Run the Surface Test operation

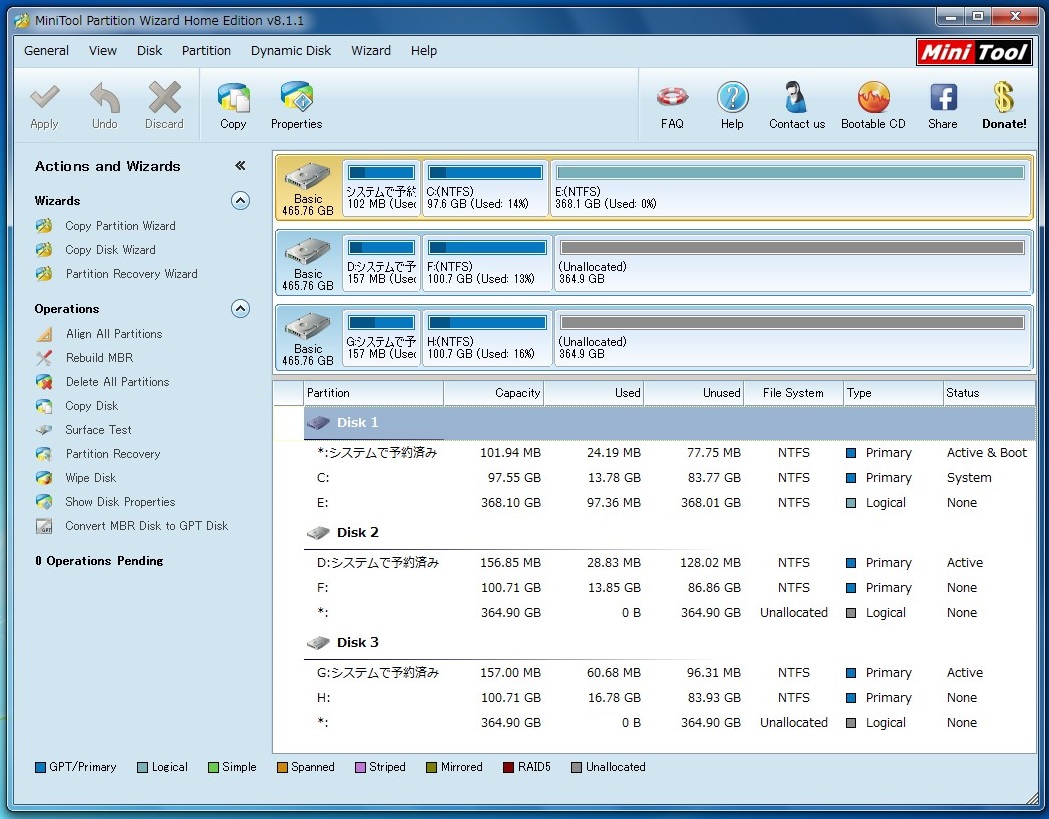[x=98, y=430]
